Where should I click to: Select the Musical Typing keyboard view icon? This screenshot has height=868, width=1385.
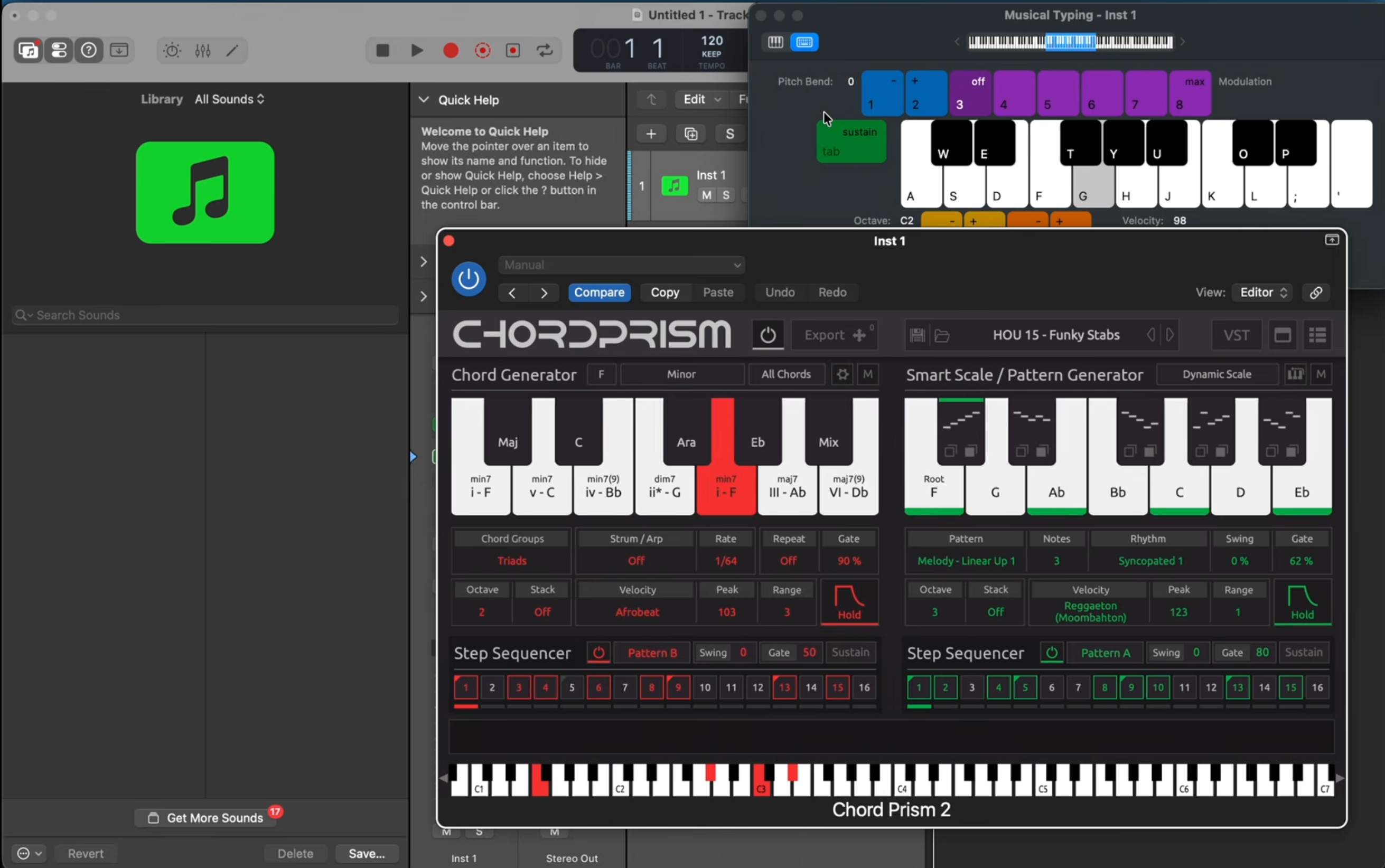(804, 42)
